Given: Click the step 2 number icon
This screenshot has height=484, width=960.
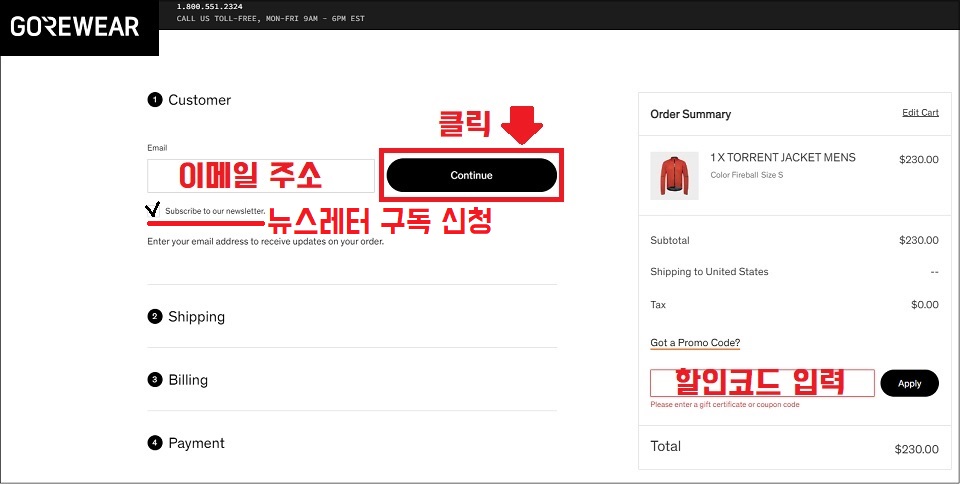Looking at the screenshot, I should tap(155, 317).
